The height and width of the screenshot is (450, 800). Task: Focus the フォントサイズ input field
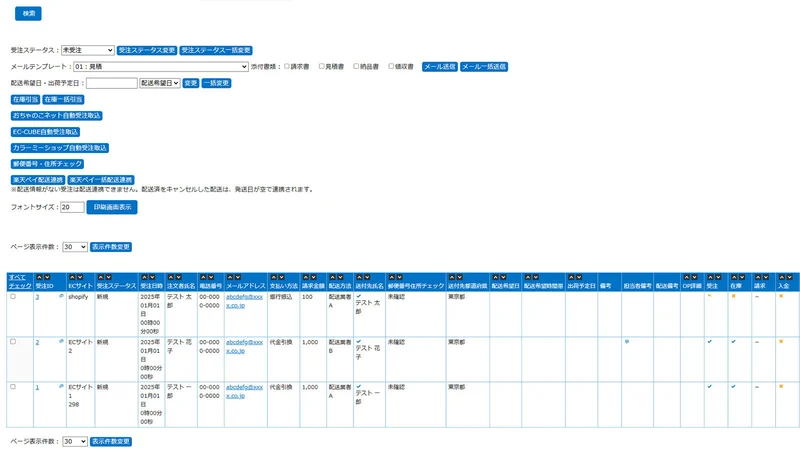72,207
